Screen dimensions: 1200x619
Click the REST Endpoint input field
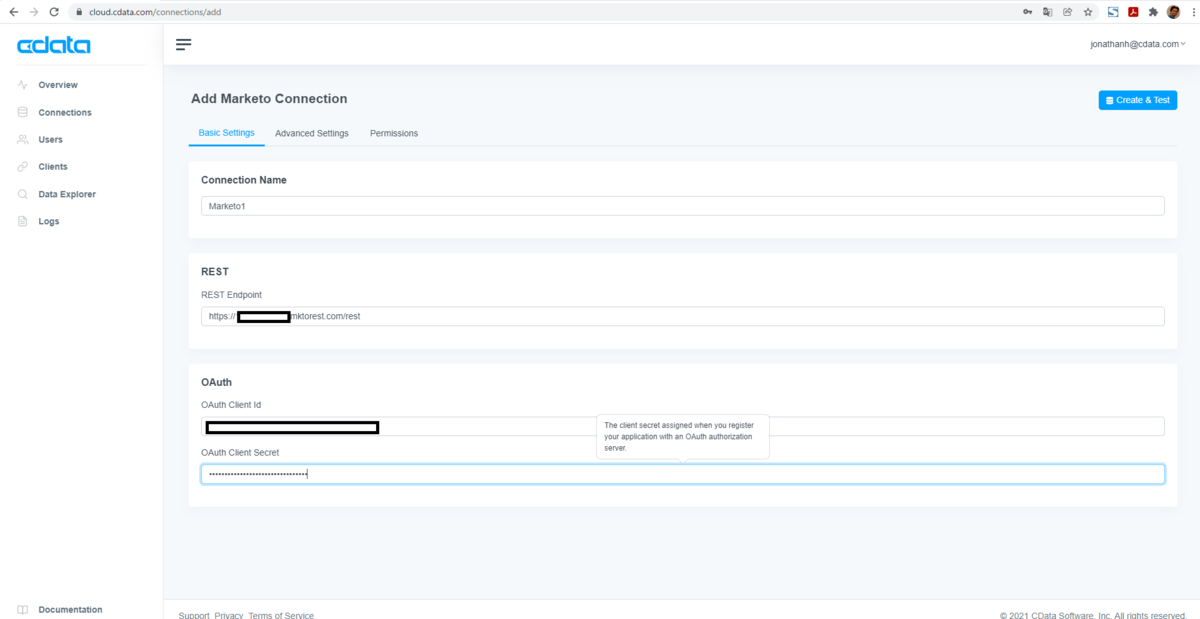click(x=682, y=316)
